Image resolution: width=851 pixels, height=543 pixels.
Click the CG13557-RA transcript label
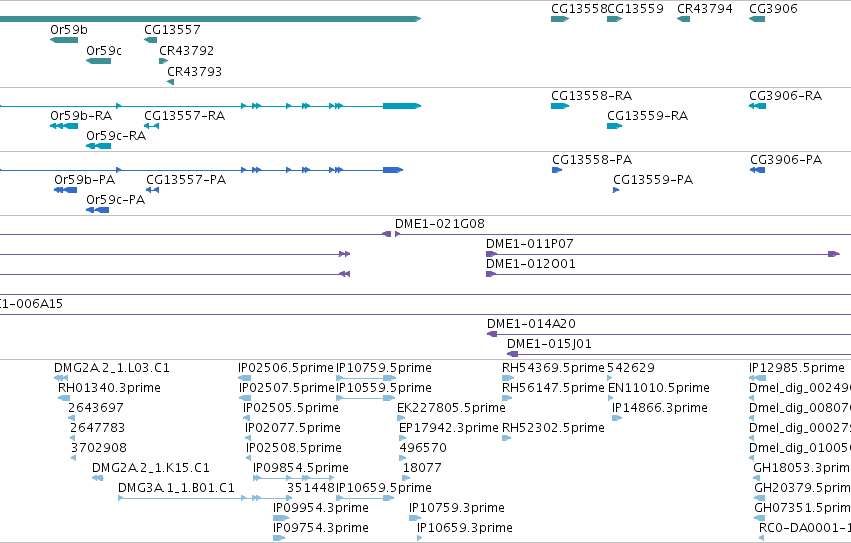coord(185,116)
